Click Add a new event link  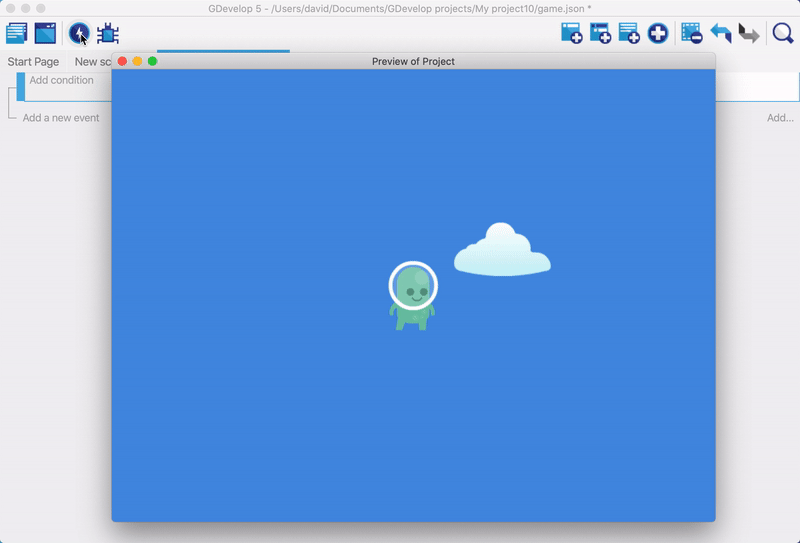click(60, 118)
